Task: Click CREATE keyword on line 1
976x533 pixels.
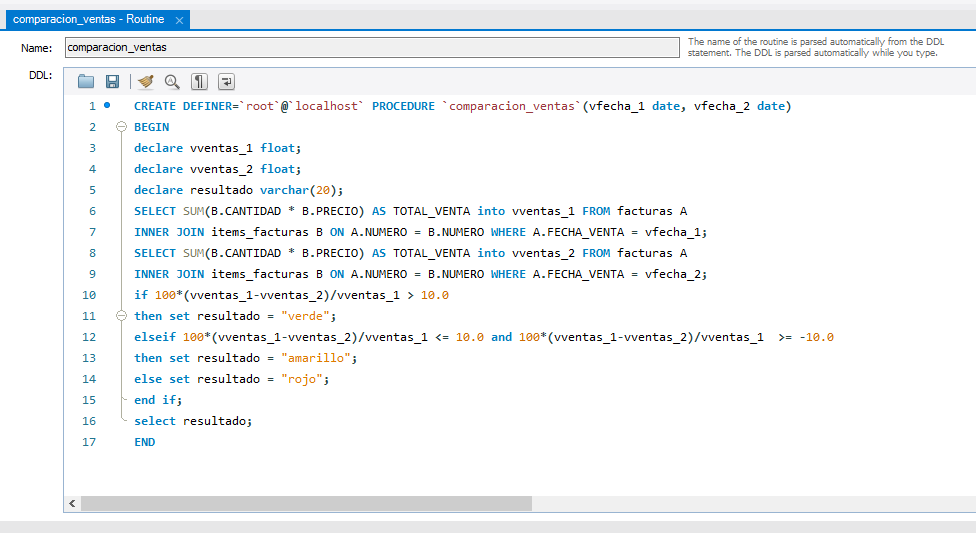Action: [x=155, y=106]
